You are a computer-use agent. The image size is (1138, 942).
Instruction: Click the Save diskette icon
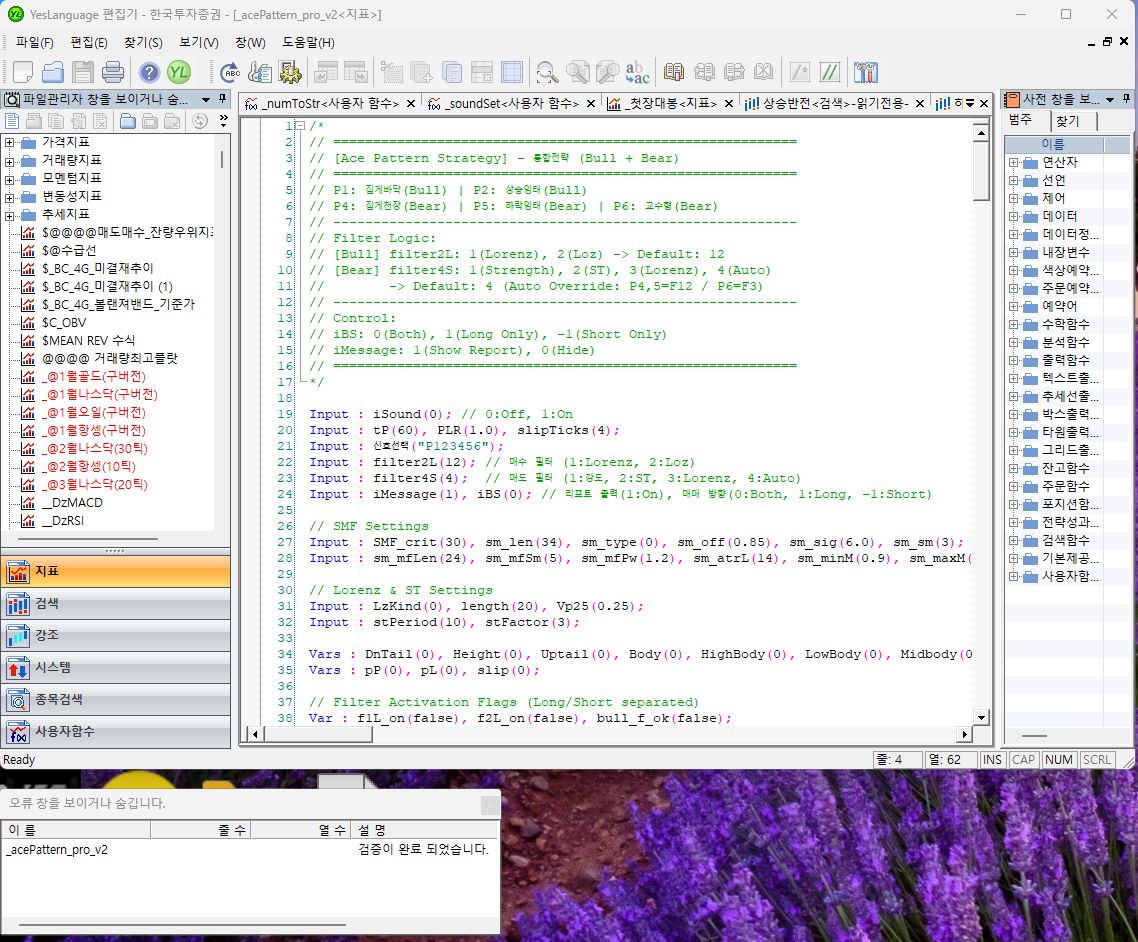(x=83, y=72)
